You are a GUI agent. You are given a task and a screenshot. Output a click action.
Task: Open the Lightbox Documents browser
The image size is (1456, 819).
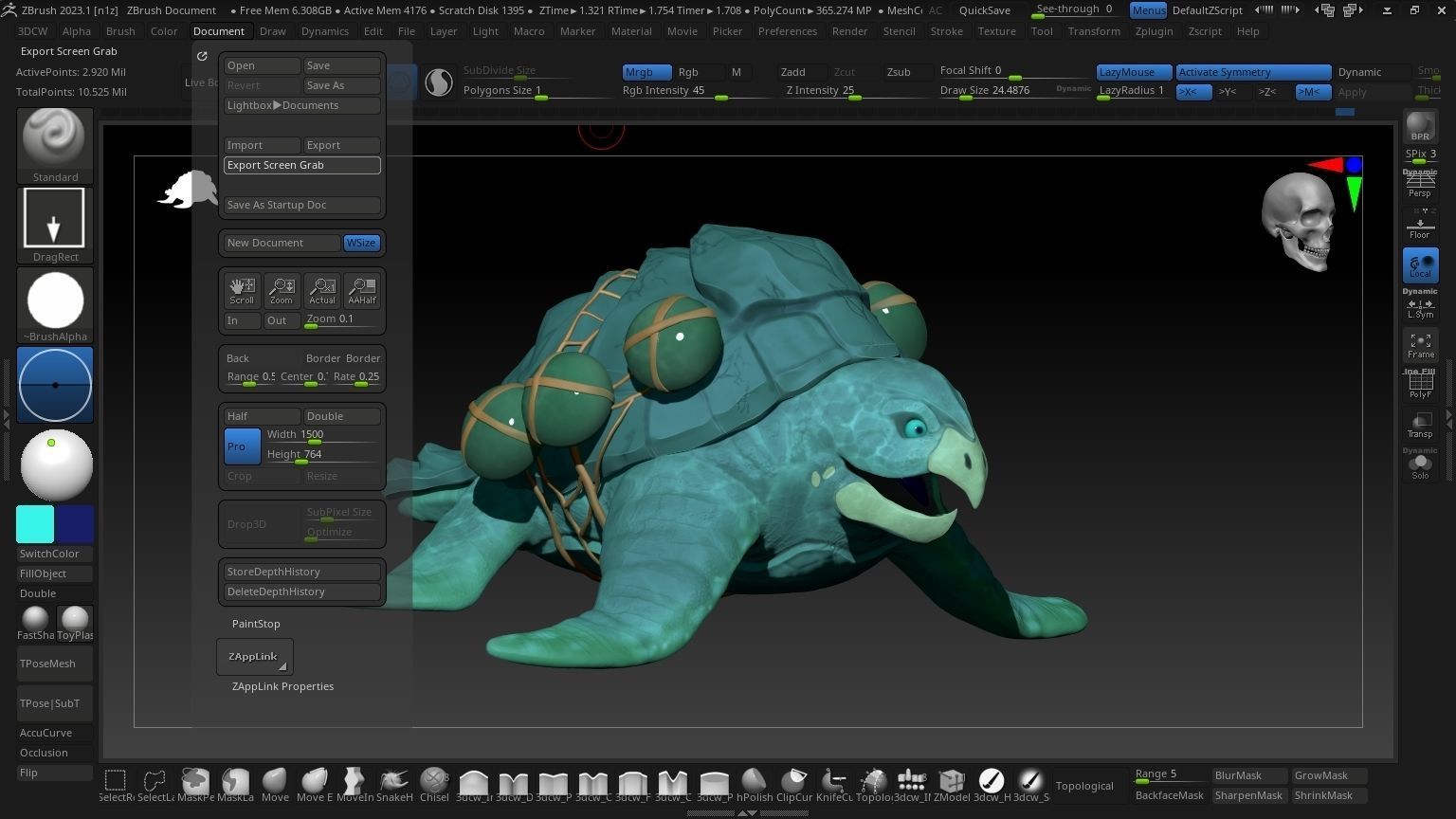[x=301, y=104]
